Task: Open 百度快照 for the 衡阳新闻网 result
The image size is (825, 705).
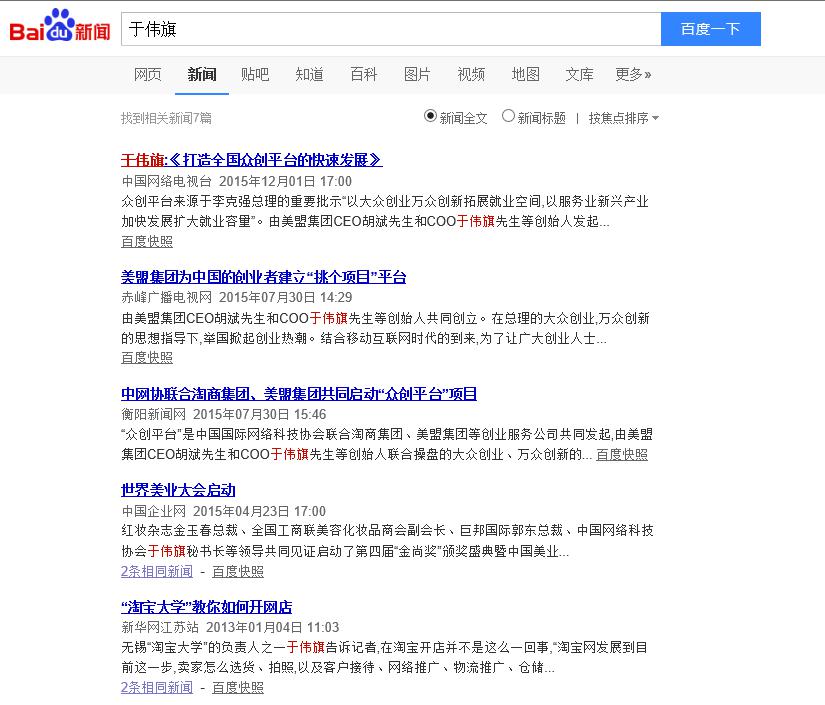Action: pos(622,455)
